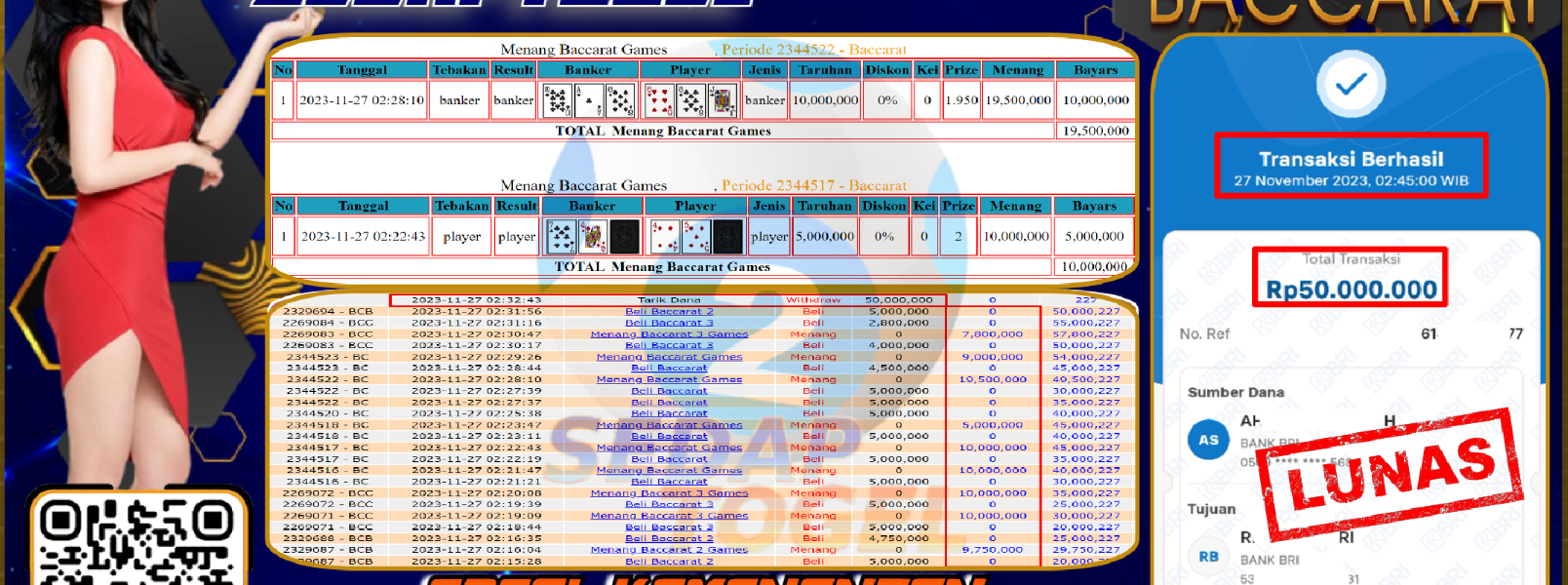
Task: Click the AS avatar under Sumber Dana
Action: (x=1208, y=440)
